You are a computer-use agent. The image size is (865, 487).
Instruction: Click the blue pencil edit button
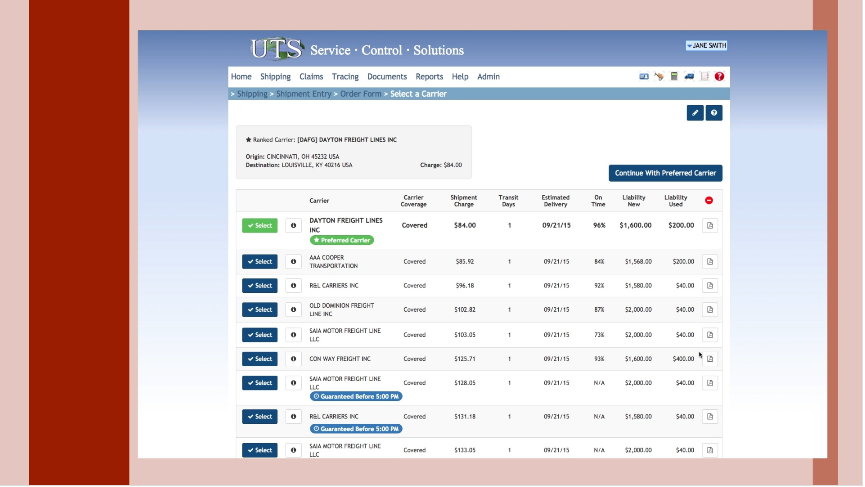click(695, 113)
